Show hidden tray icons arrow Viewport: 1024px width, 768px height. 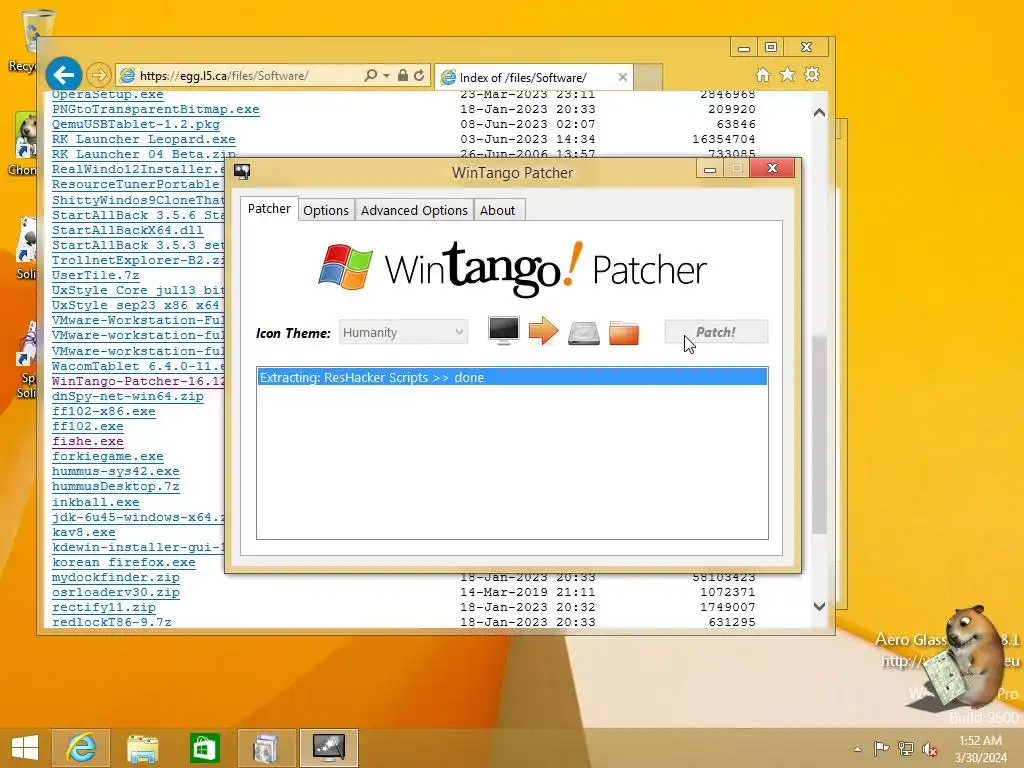(x=857, y=749)
